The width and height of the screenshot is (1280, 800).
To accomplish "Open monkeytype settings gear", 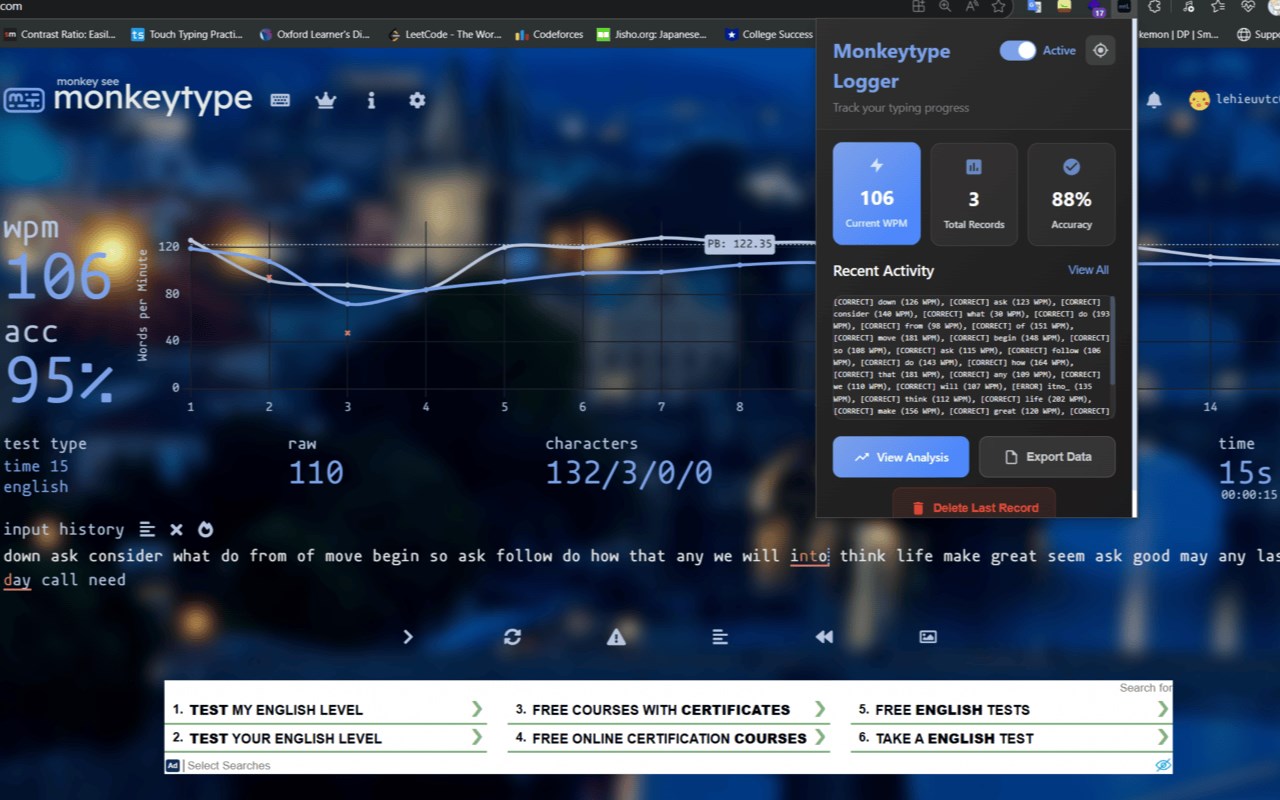I will click(x=417, y=100).
